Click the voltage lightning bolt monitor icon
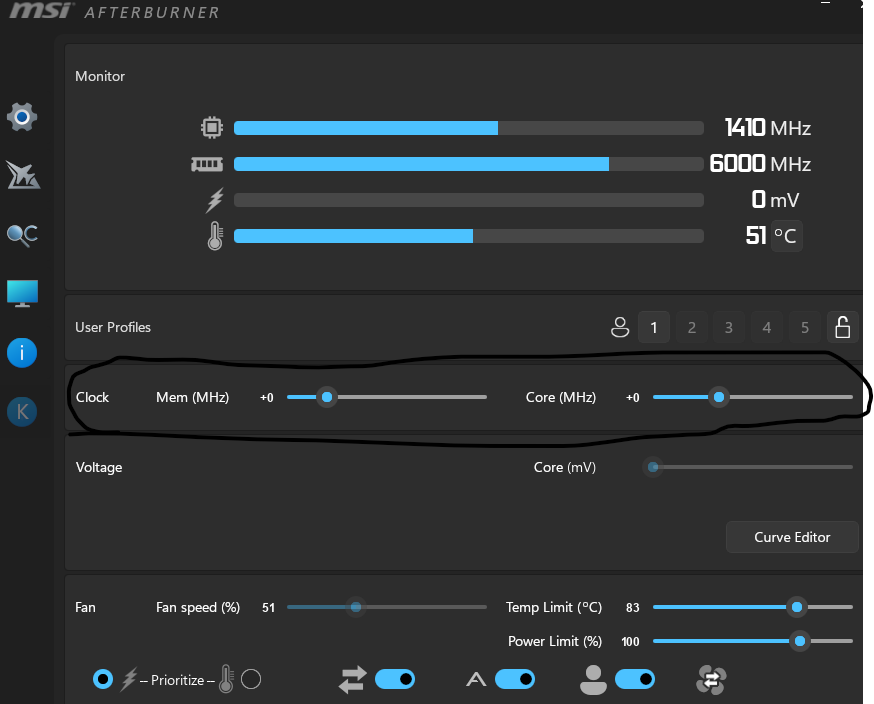The width and height of the screenshot is (874, 704). pos(215,200)
